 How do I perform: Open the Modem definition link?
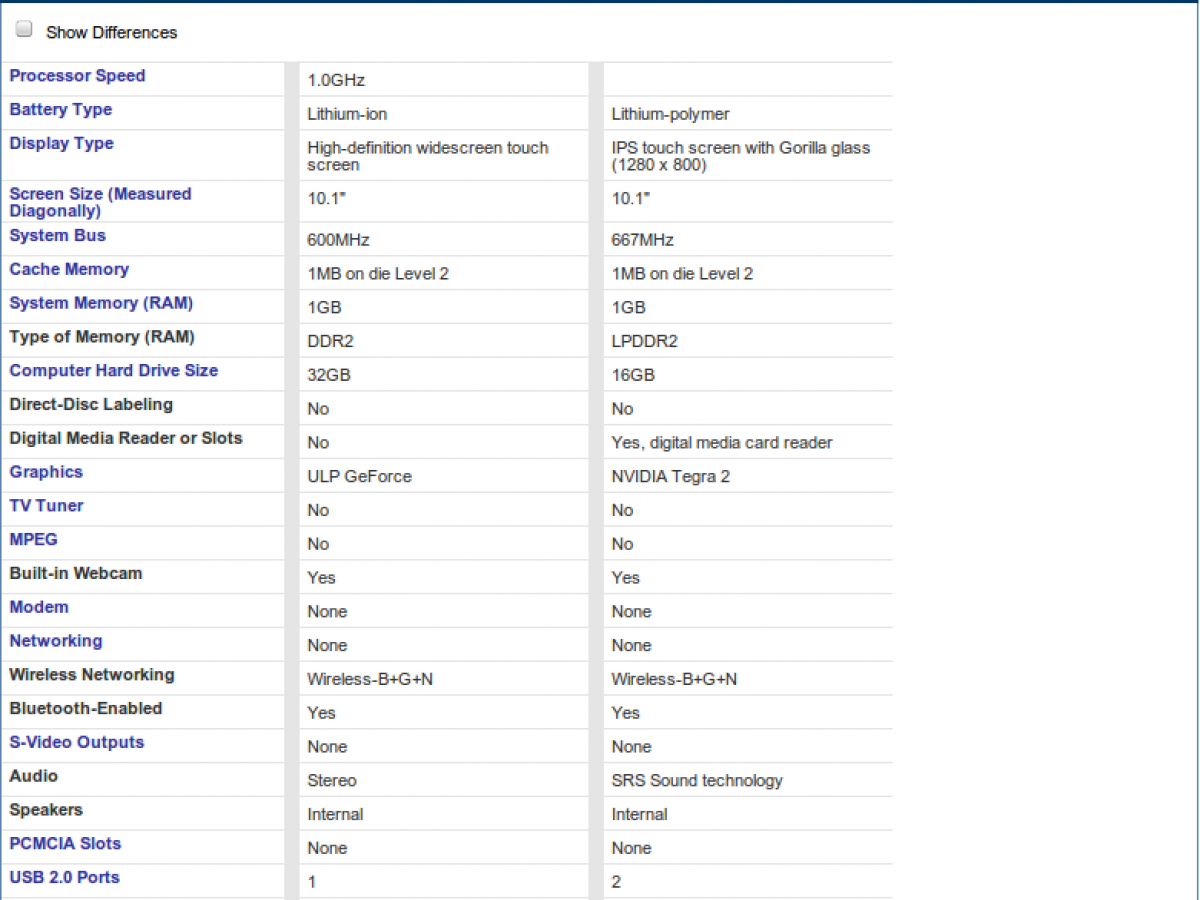(39, 608)
